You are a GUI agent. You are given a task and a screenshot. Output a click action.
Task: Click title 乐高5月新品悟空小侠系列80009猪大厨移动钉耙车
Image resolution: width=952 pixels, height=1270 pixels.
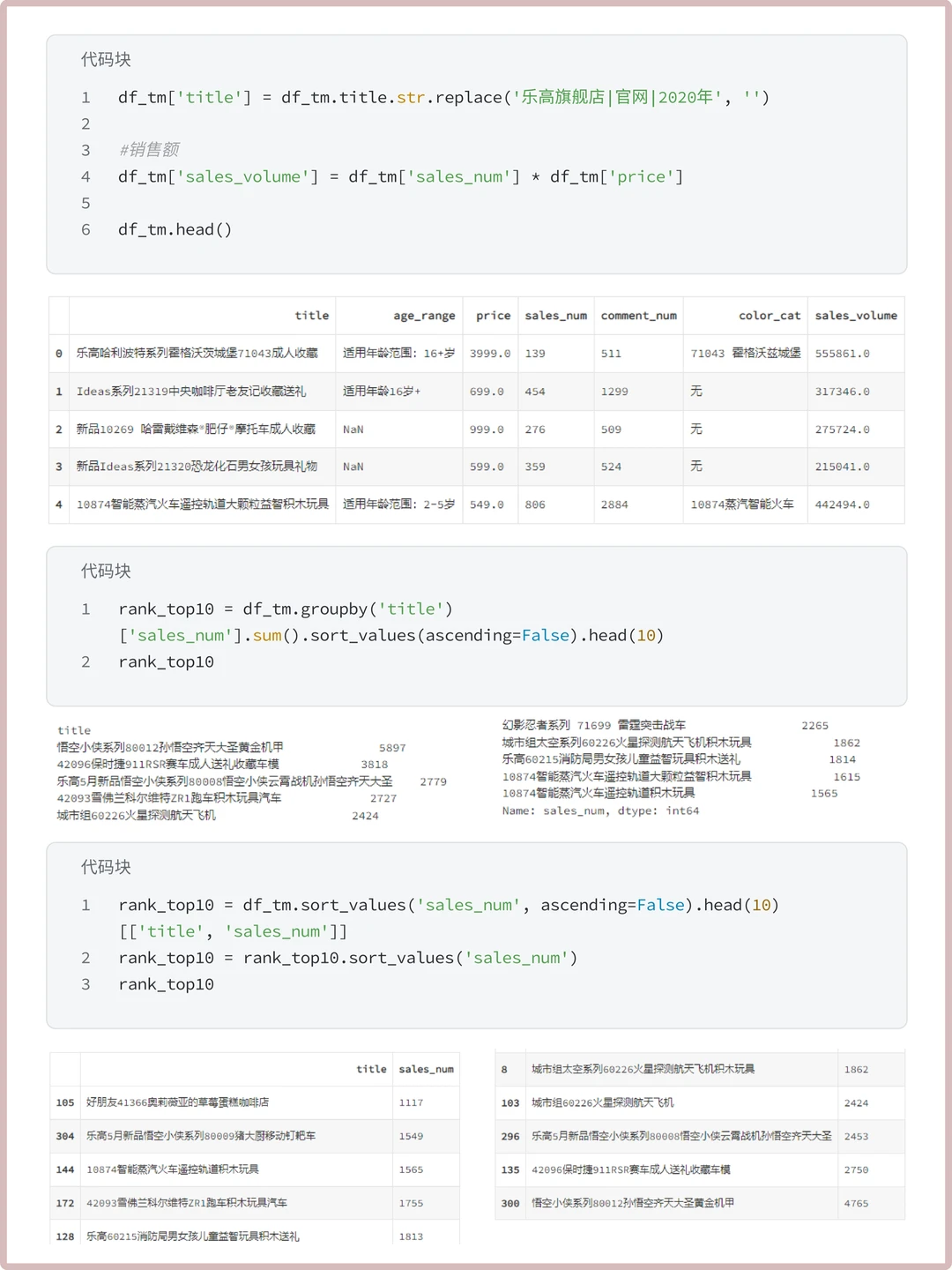tap(201, 1136)
